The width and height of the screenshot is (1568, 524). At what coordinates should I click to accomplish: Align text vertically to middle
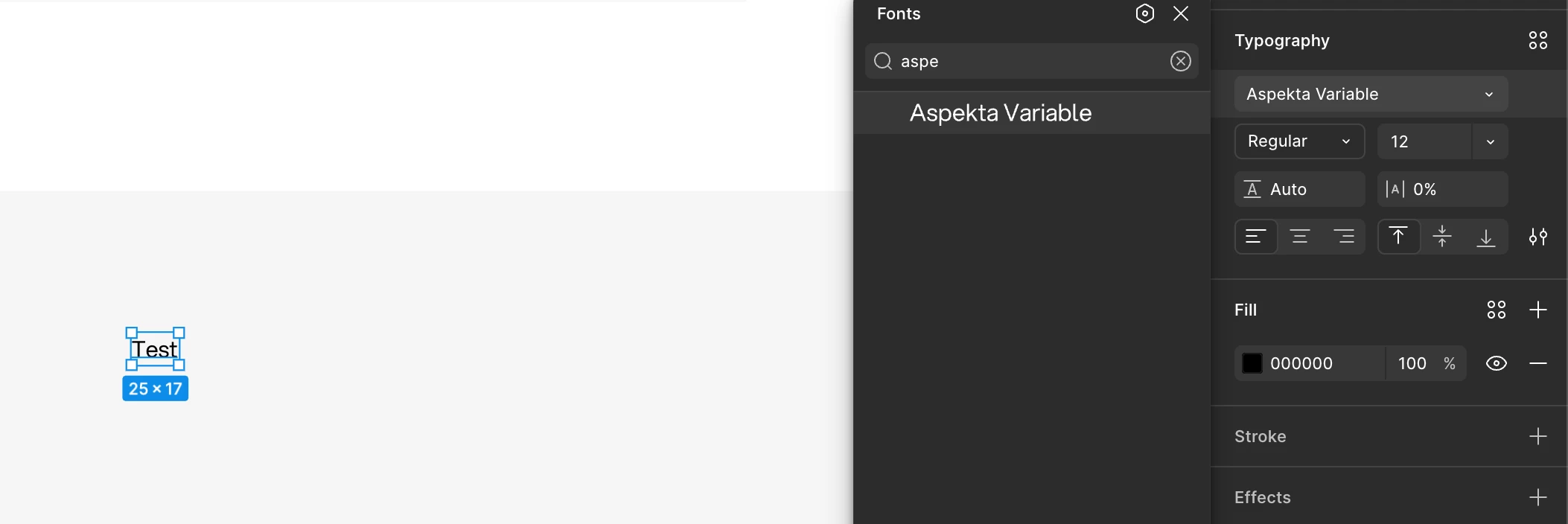tap(1442, 237)
